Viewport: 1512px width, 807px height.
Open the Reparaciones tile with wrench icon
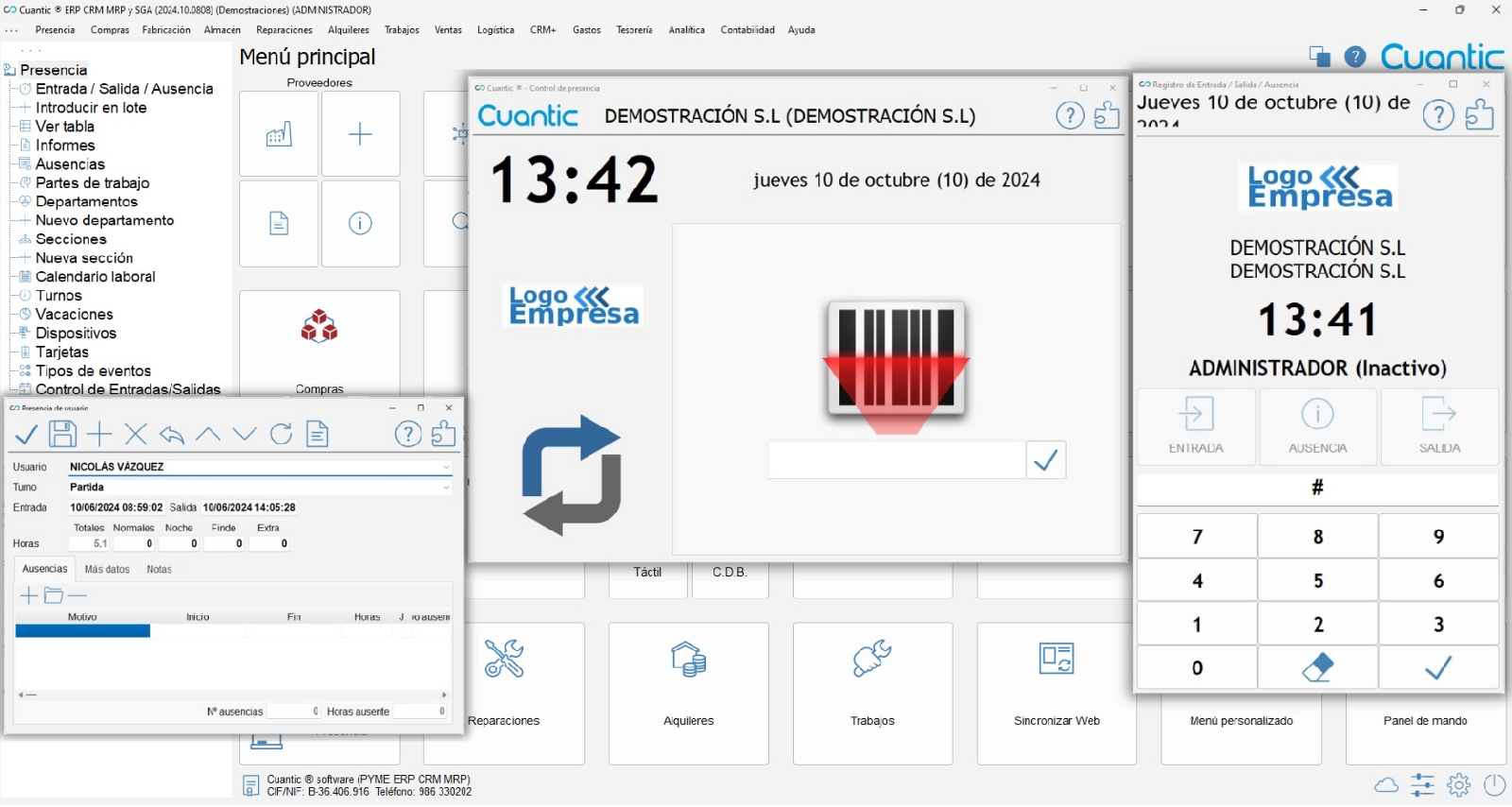tap(504, 693)
